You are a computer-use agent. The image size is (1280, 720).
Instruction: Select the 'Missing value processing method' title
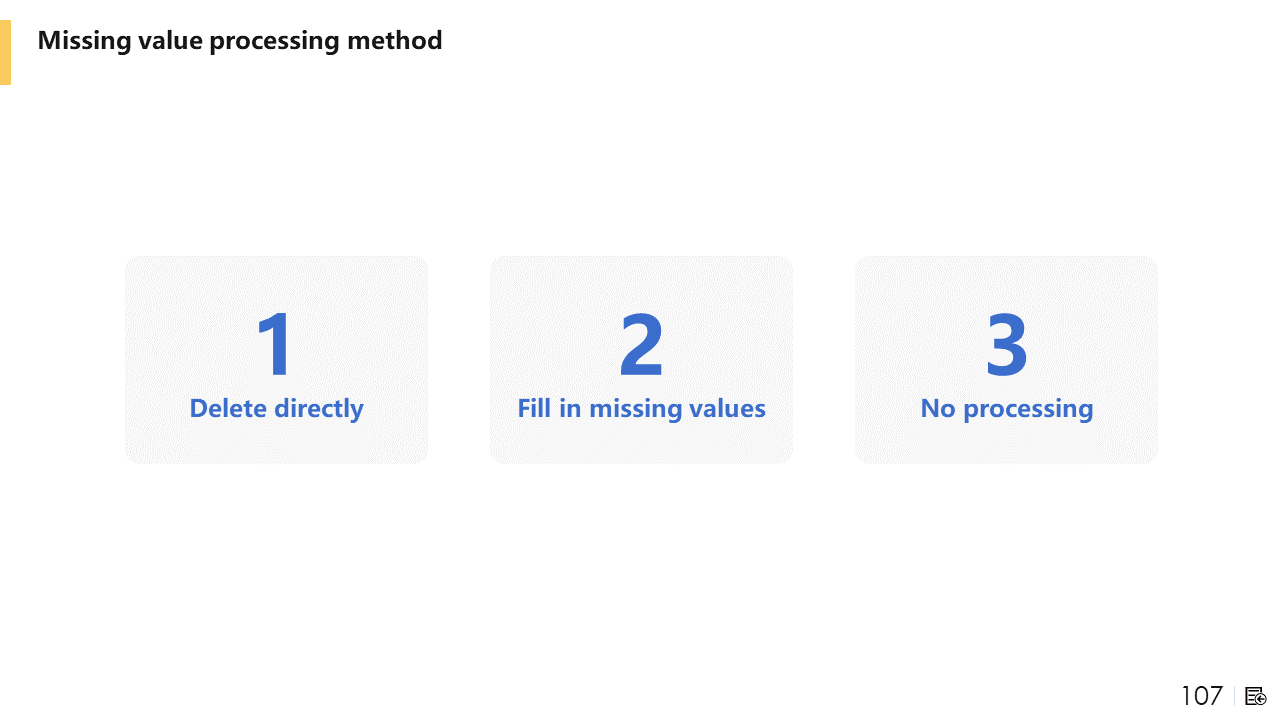pyautogui.click(x=240, y=41)
